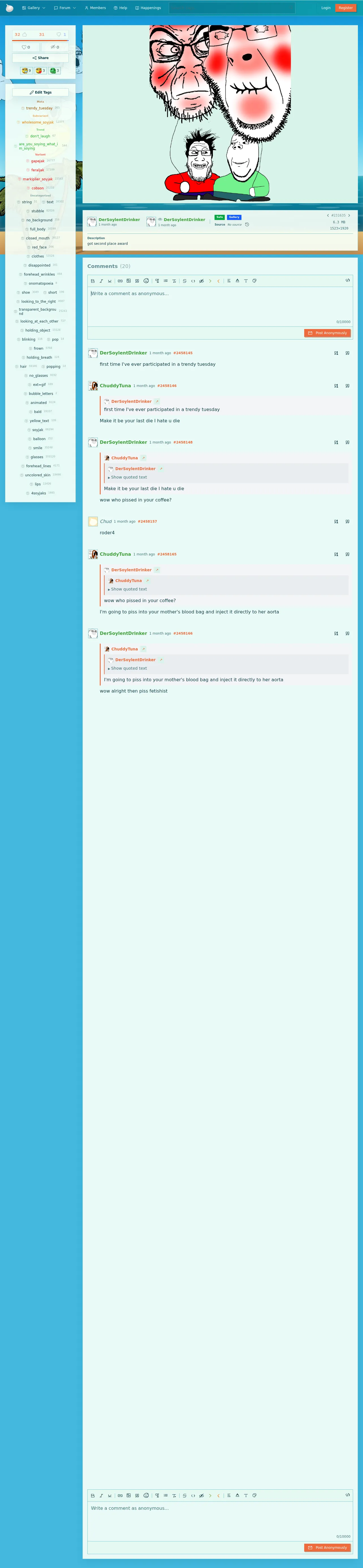Viewport: 363px width, 1568px height.
Task: Open comment permalink #2458157
Action: tap(147, 522)
